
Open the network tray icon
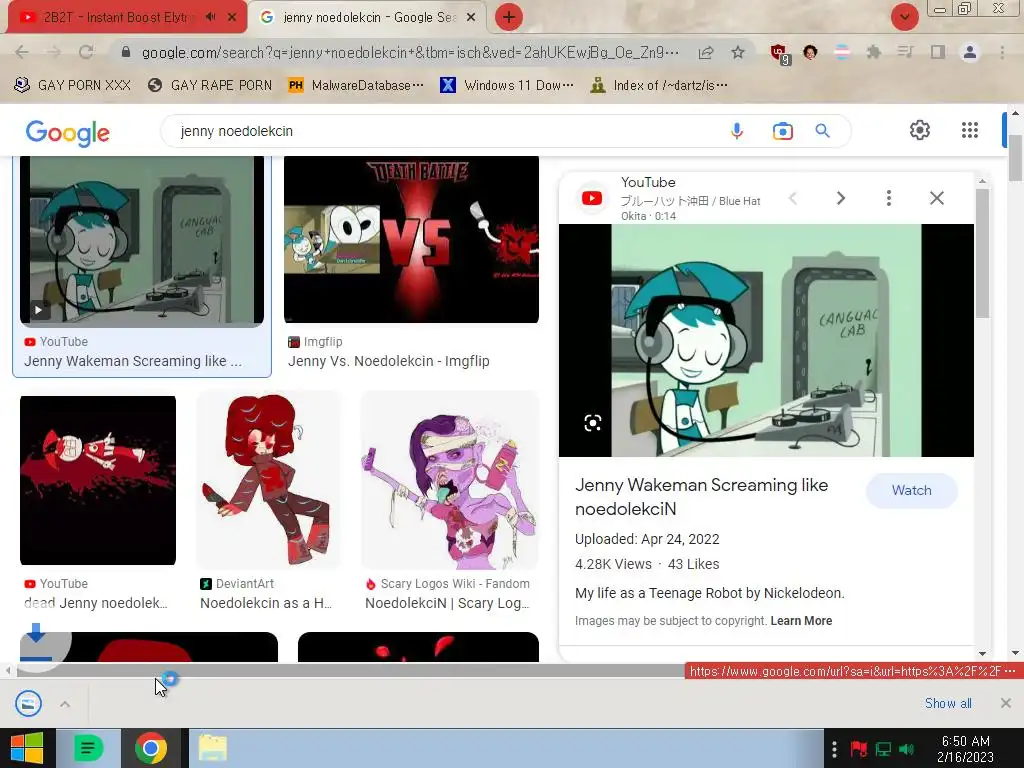click(x=883, y=749)
